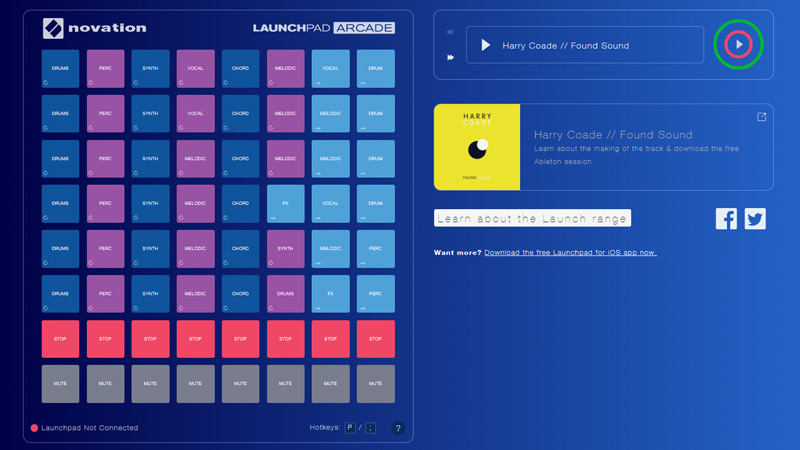The width and height of the screenshot is (800, 450).
Task: Trigger the purple VOCAL pad in second row
Action: pyautogui.click(x=195, y=113)
